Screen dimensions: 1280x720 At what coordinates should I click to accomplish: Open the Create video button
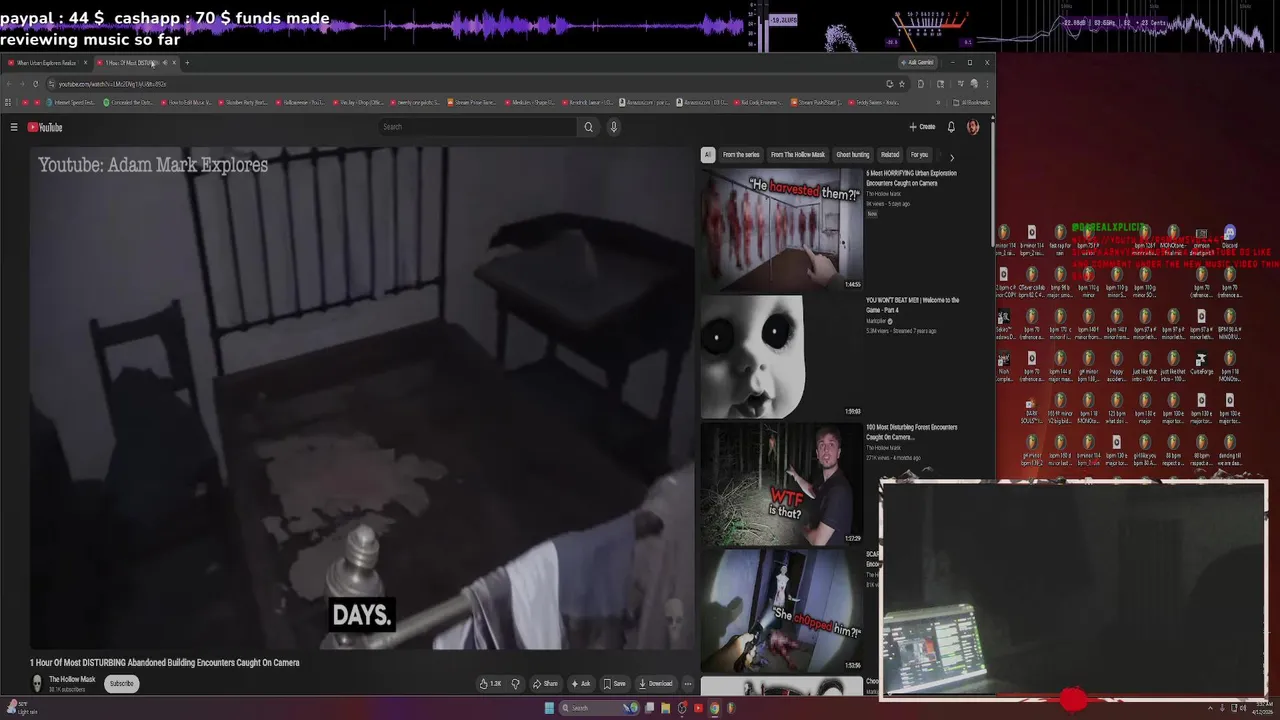[x=922, y=127]
